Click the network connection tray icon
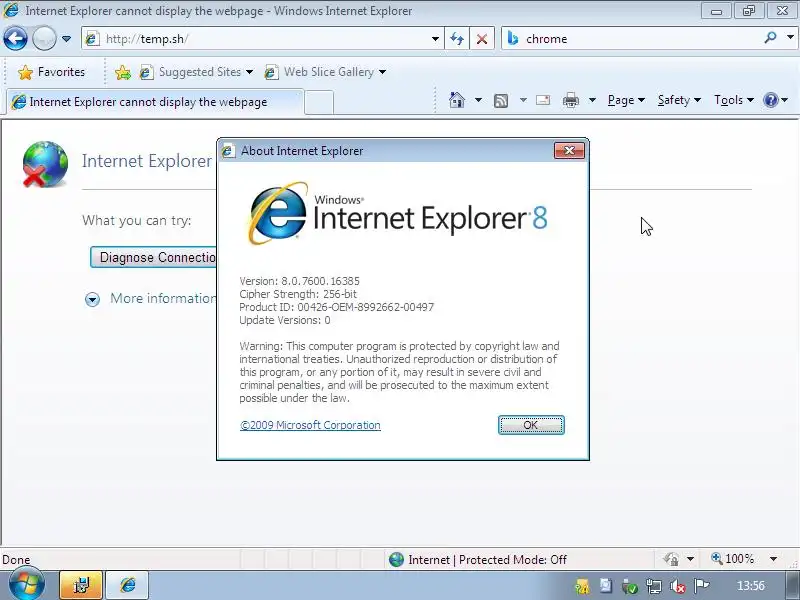The height and width of the screenshot is (600, 800). tap(654, 586)
